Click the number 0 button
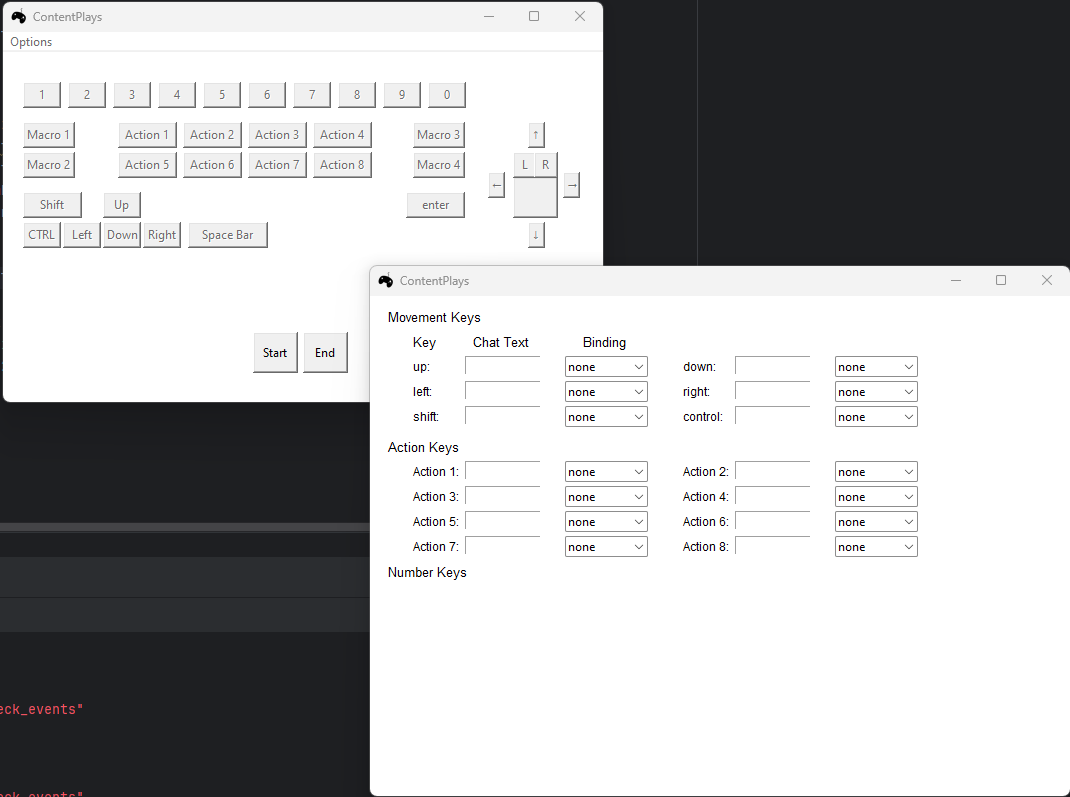The height and width of the screenshot is (797, 1070). pos(447,95)
